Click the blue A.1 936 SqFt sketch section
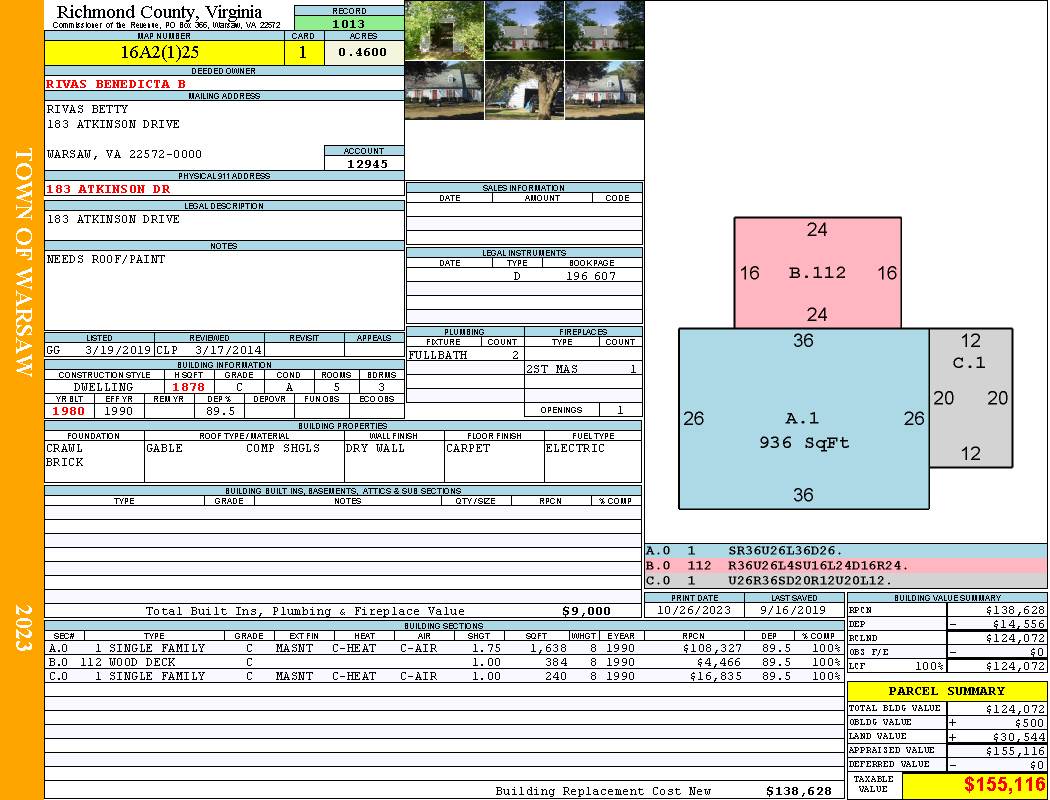1050x800 pixels. pyautogui.click(x=804, y=419)
